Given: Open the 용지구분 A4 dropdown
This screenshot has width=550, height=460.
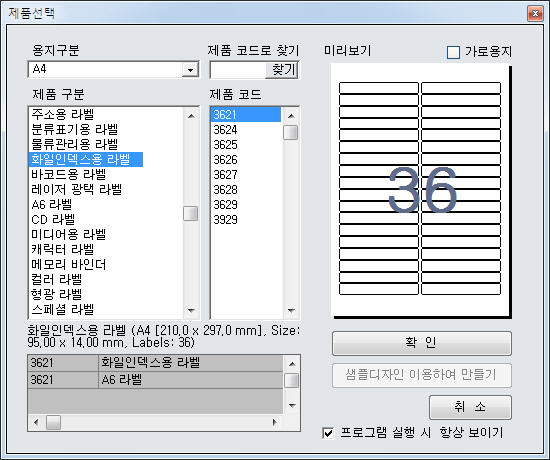Looking at the screenshot, I should (x=190, y=70).
